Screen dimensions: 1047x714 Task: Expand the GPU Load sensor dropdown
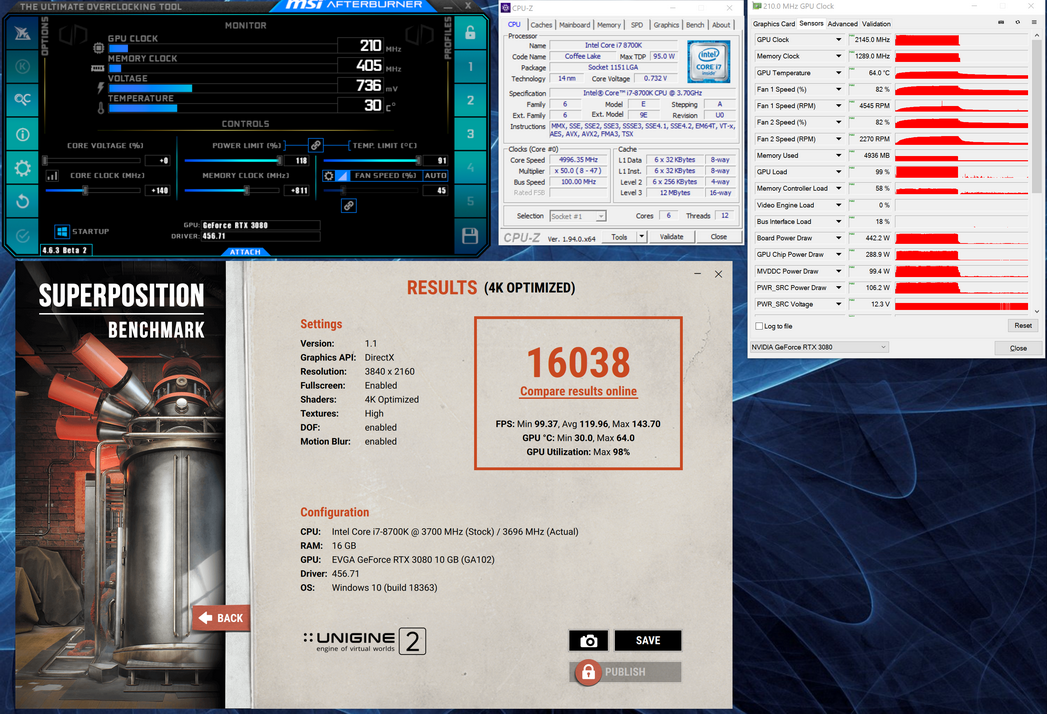[x=839, y=172]
